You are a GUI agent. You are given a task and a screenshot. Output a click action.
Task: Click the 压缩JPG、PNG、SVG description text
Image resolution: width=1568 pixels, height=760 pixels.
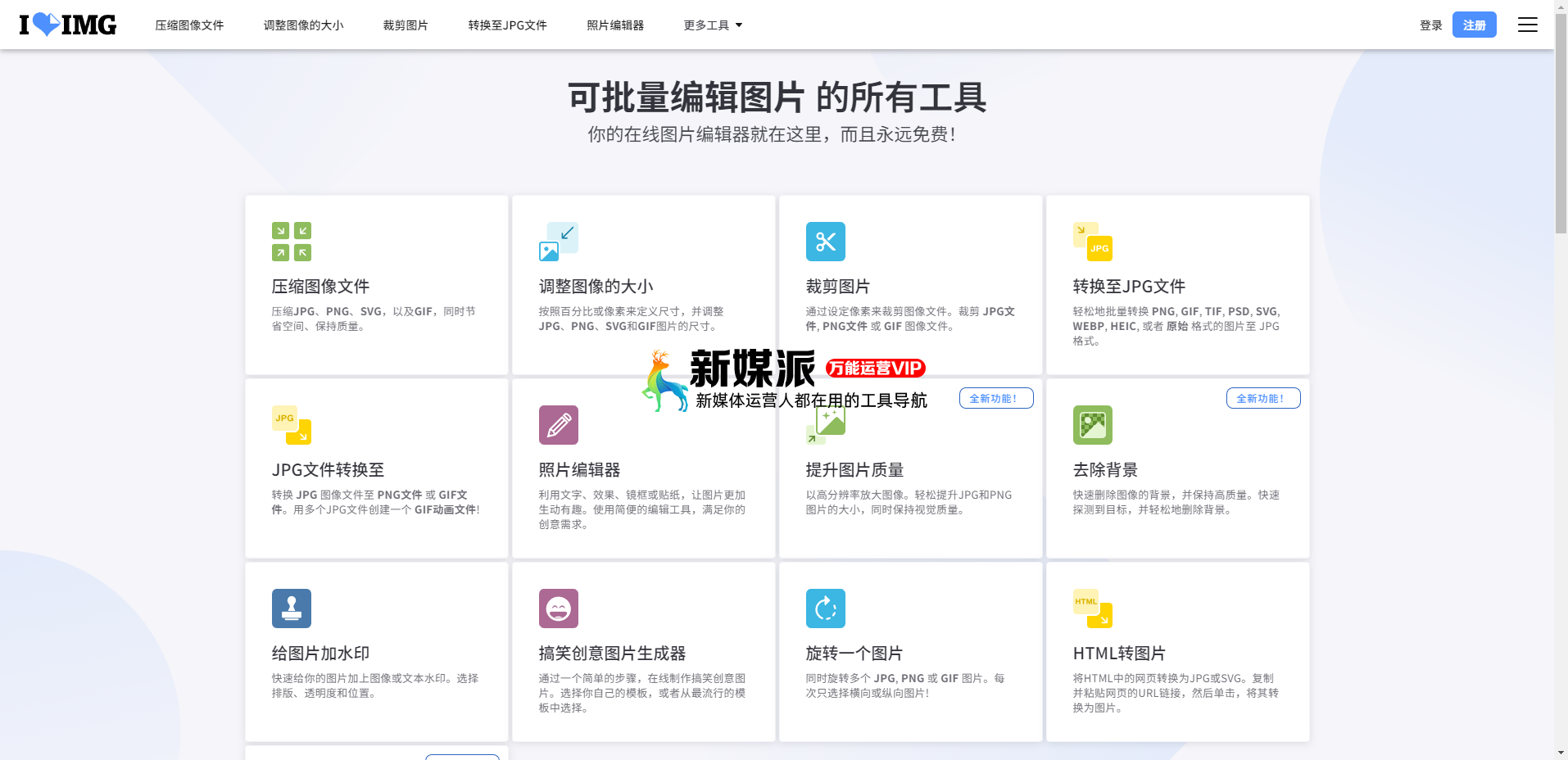click(374, 319)
